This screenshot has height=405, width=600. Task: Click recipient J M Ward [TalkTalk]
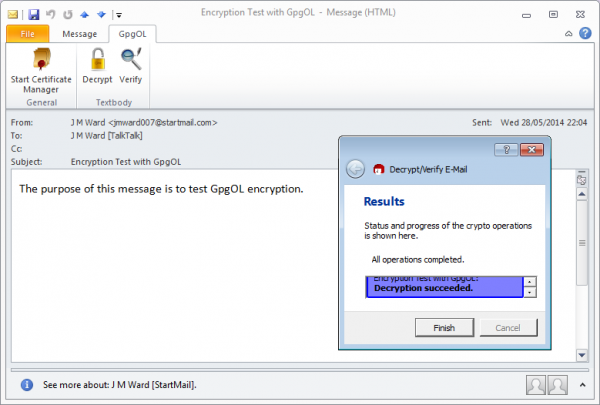[106, 136]
